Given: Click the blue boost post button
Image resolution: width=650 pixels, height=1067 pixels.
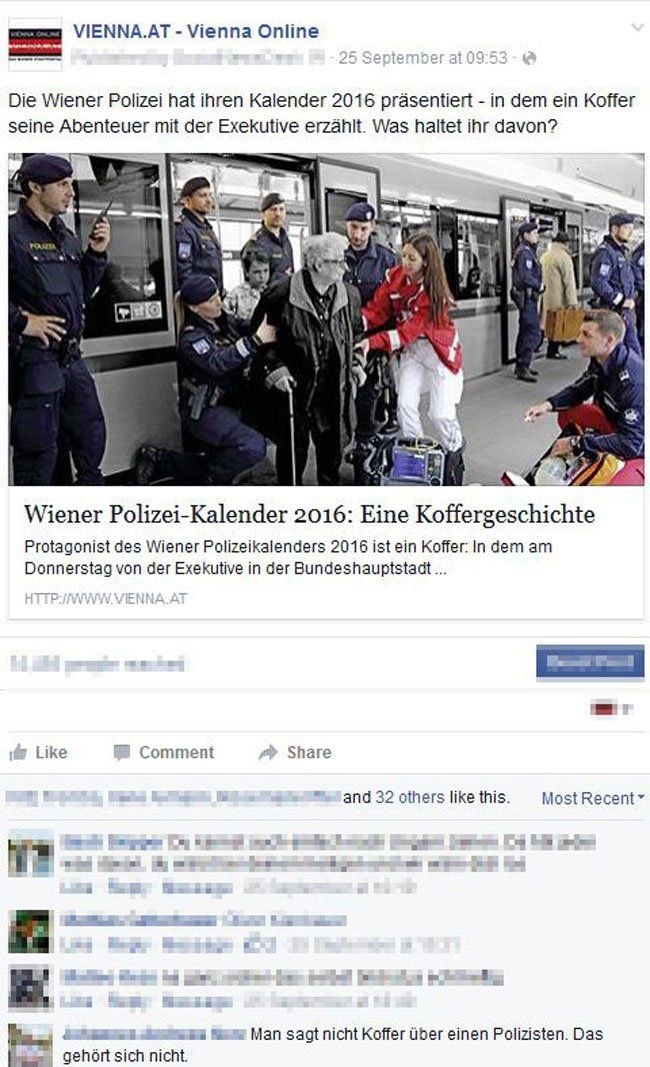Looking at the screenshot, I should 590,662.
